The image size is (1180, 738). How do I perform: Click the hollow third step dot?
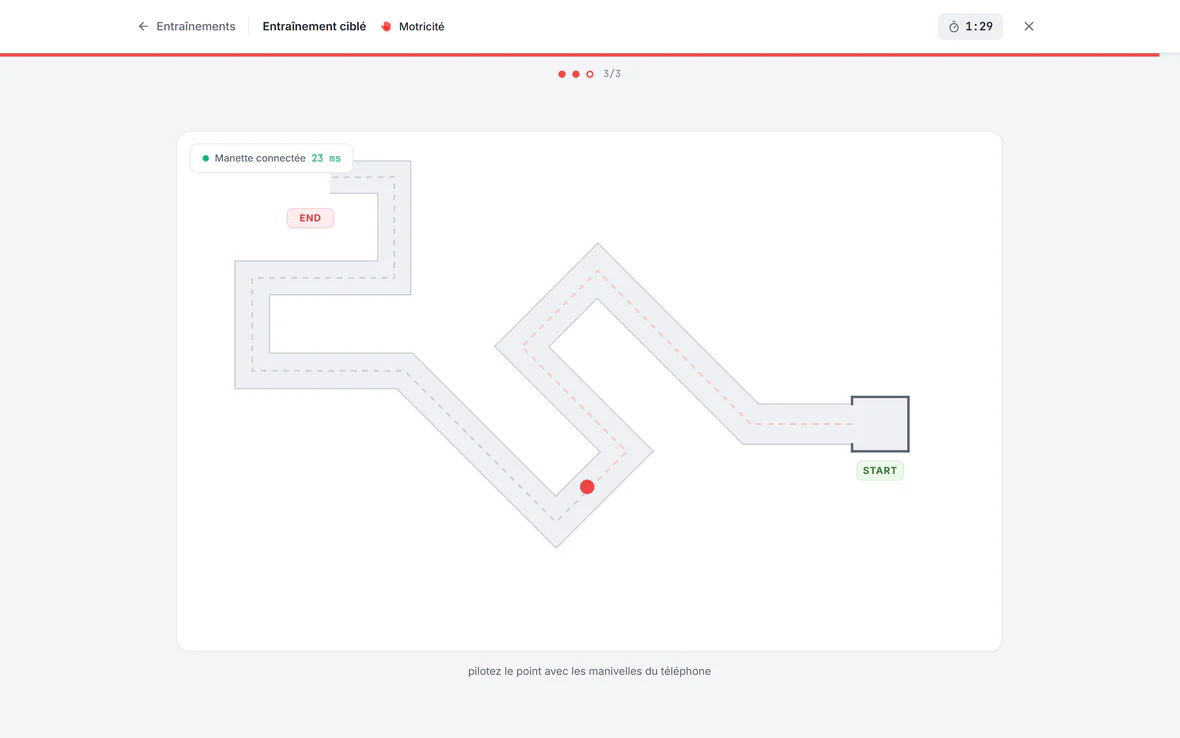(590, 74)
